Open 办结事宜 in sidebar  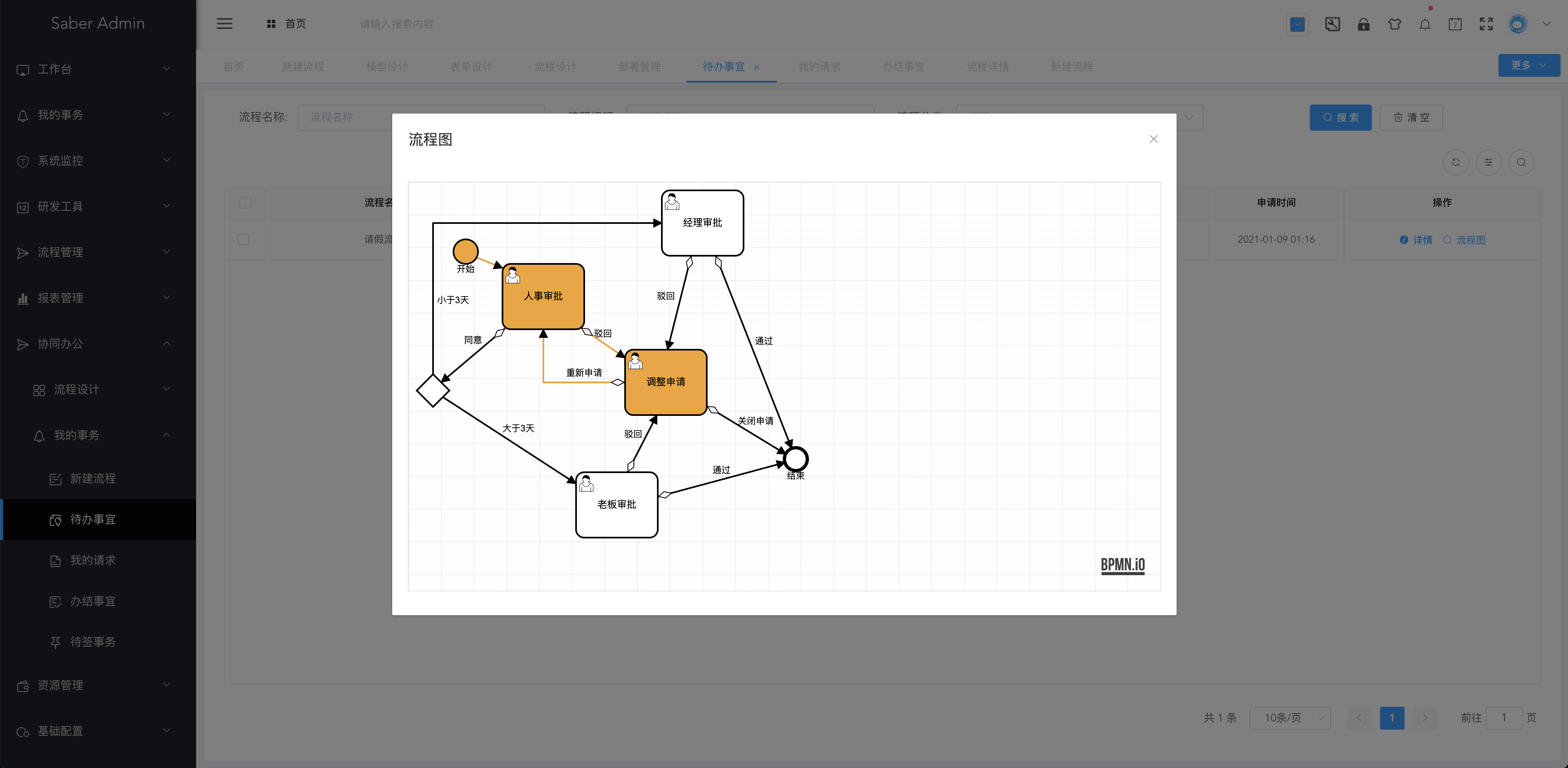[98, 601]
